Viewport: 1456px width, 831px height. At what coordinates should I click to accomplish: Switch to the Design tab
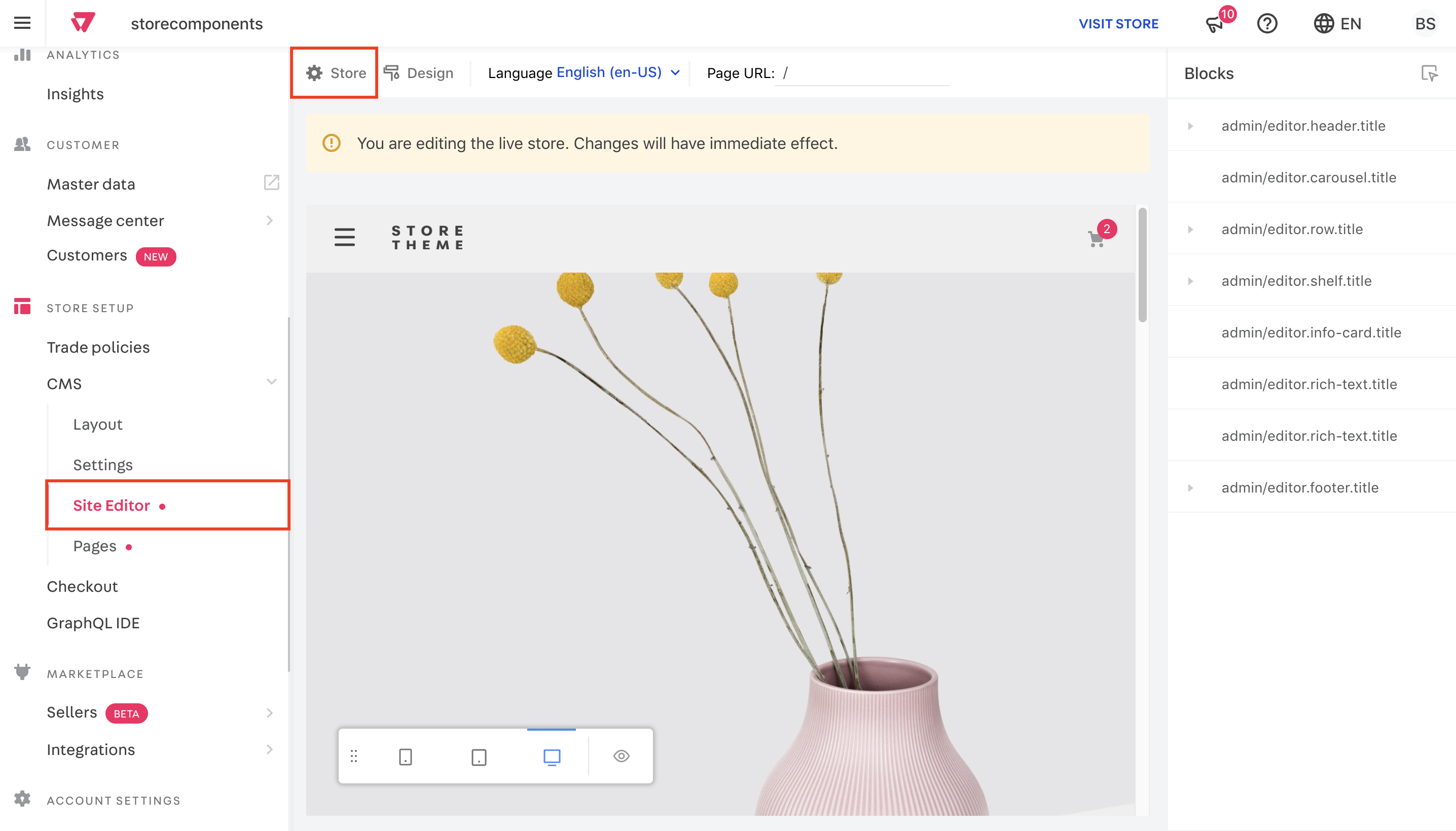419,73
